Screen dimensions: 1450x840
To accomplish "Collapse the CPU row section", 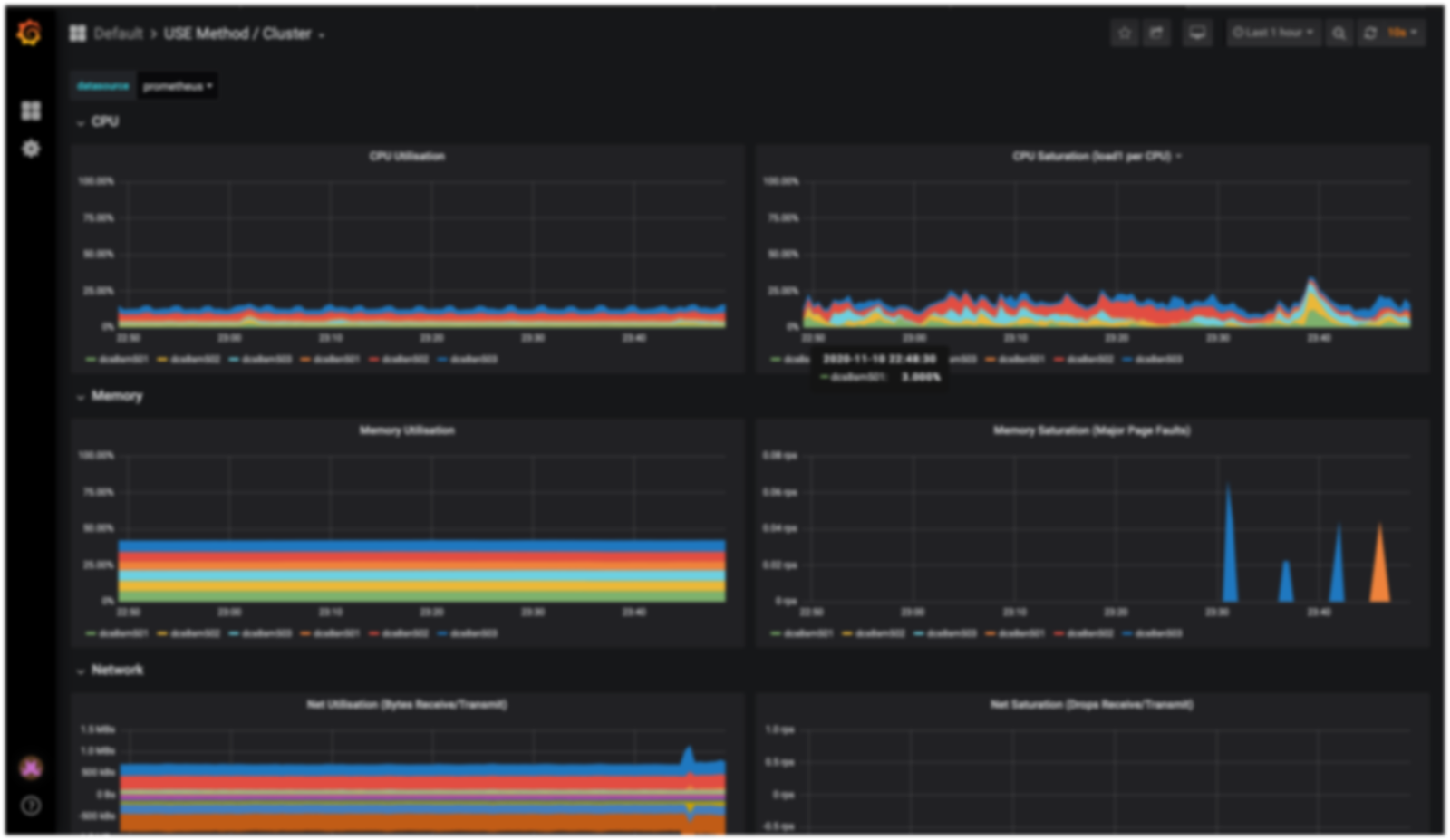I will [x=104, y=121].
